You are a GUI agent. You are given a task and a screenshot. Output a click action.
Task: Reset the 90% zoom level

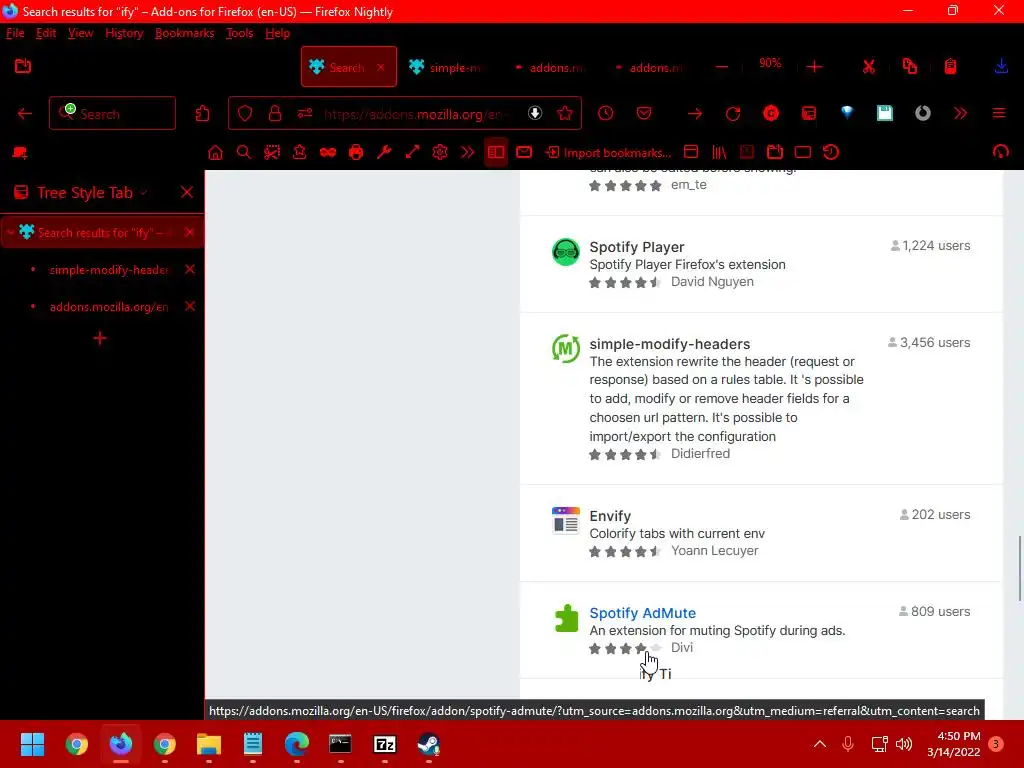[770, 63]
